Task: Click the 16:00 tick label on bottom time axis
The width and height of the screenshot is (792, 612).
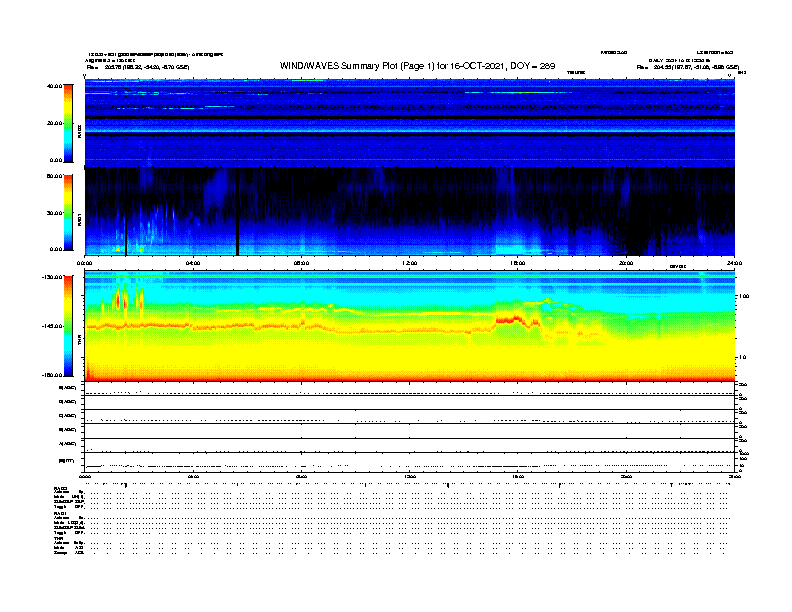Action: [518, 476]
